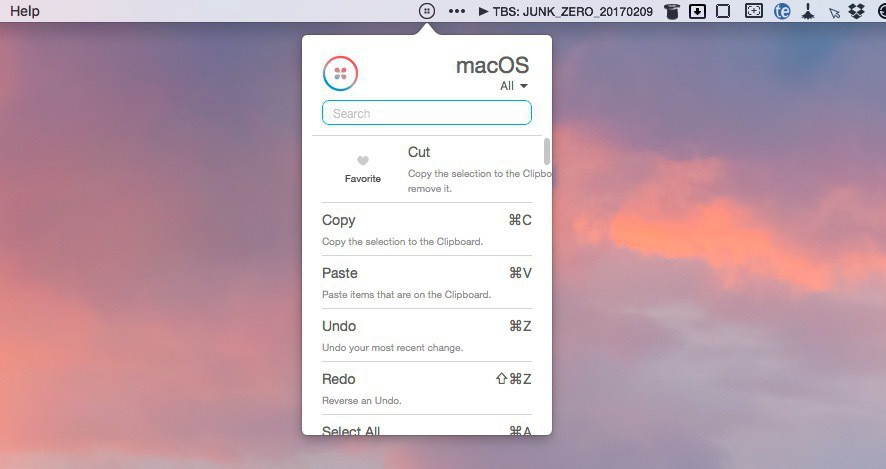886x469 pixels.
Task: Select the Copy shortcut row
Action: pos(427,229)
